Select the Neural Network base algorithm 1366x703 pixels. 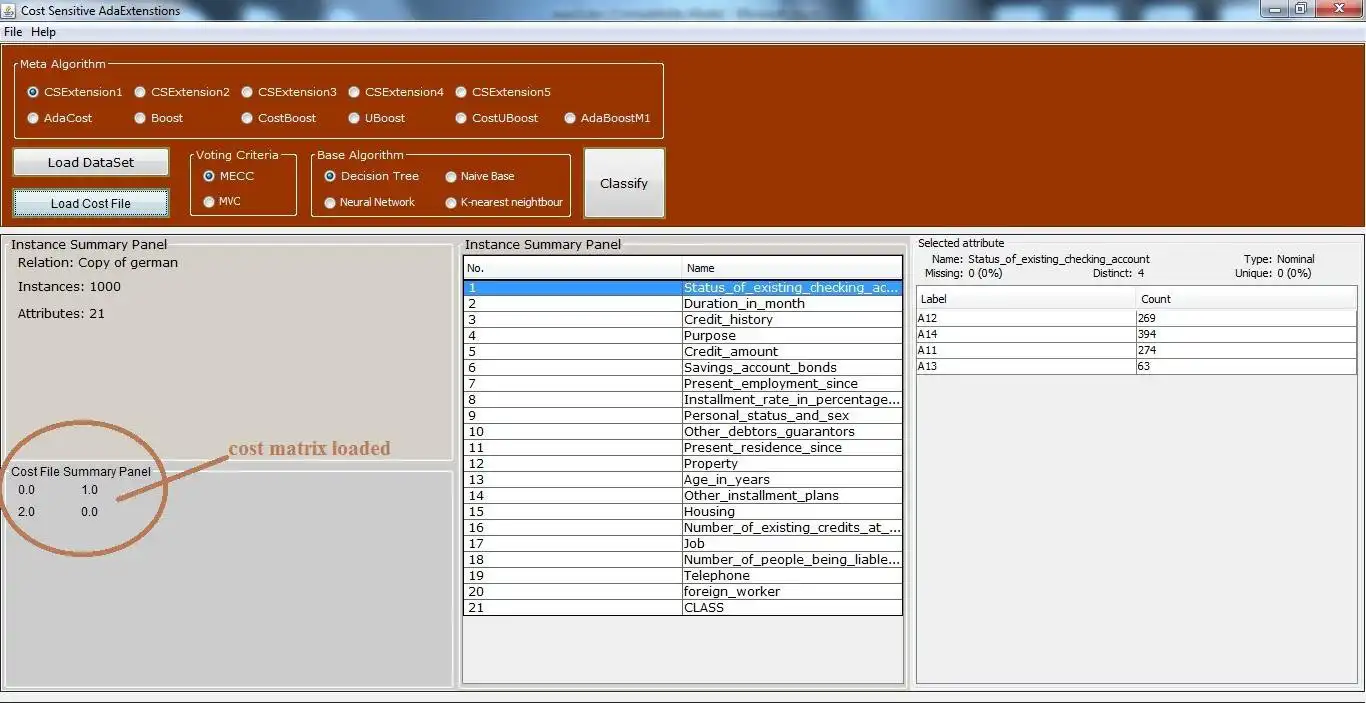tap(369, 202)
